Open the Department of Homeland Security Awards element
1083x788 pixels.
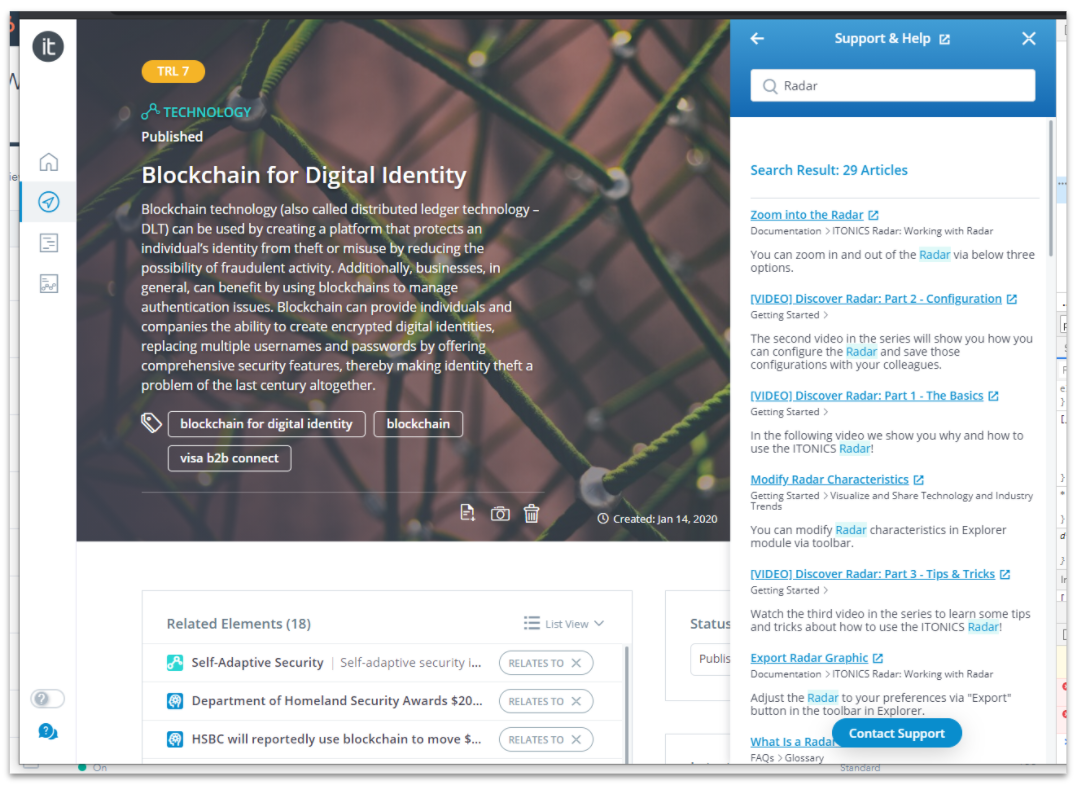[337, 701]
